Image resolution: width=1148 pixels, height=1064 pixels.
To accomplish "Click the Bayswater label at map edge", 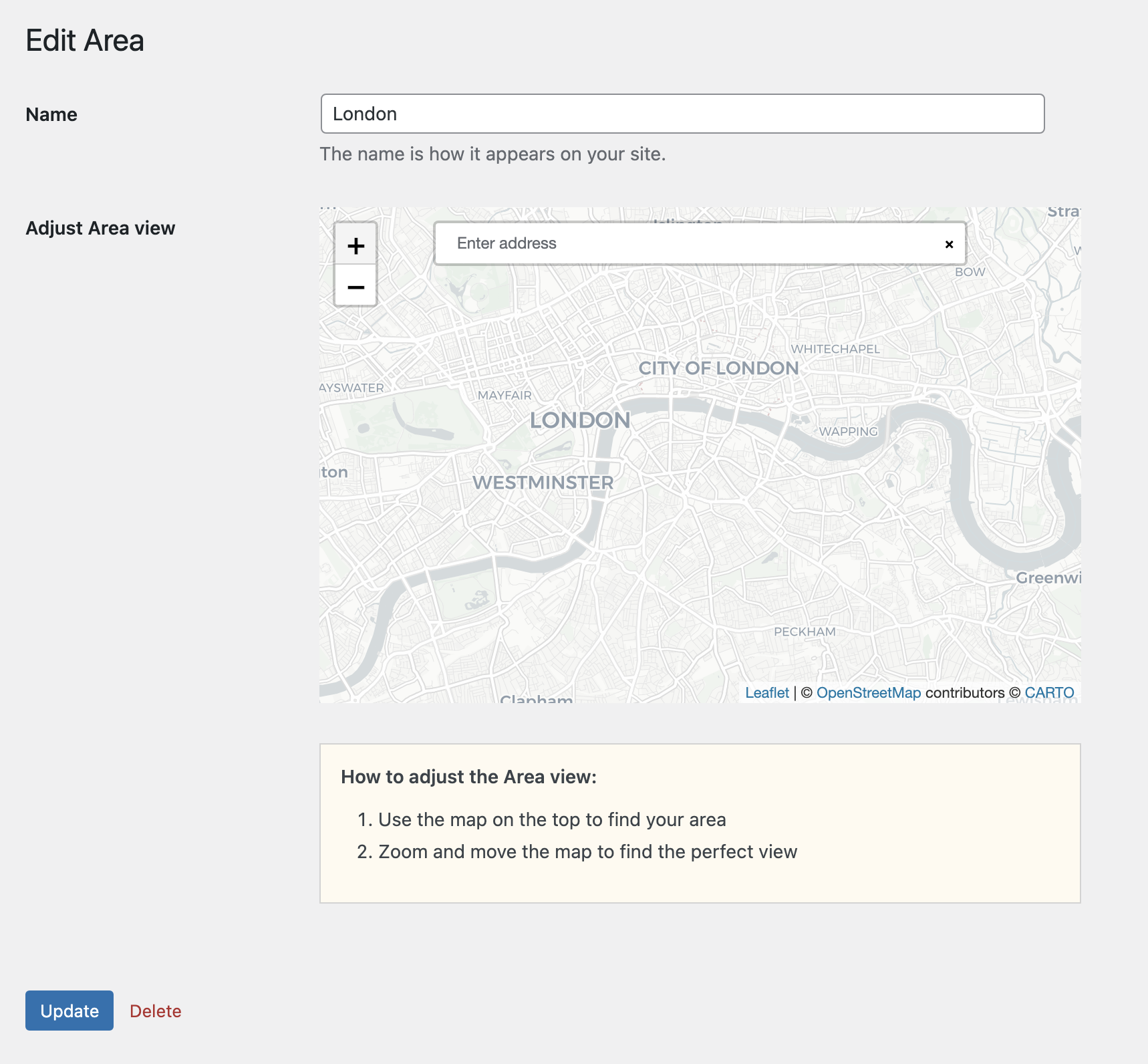I will pos(352,388).
